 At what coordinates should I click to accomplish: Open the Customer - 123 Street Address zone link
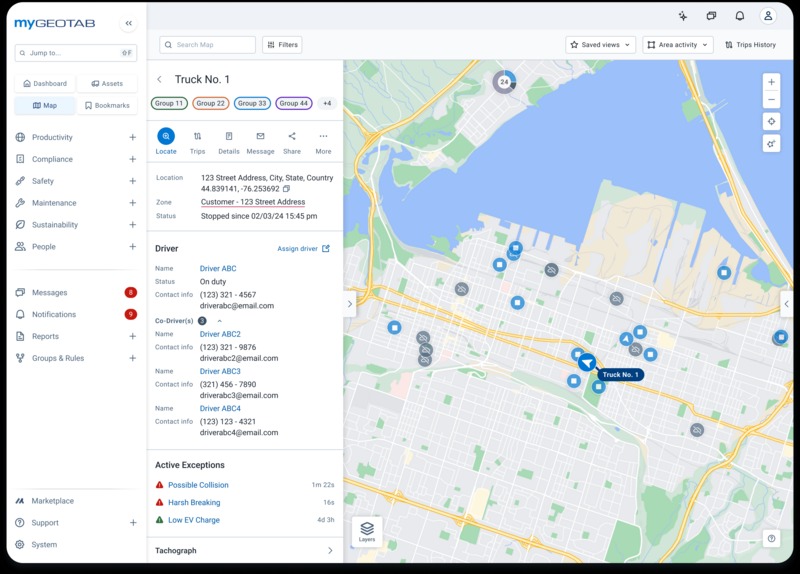tap(253, 202)
